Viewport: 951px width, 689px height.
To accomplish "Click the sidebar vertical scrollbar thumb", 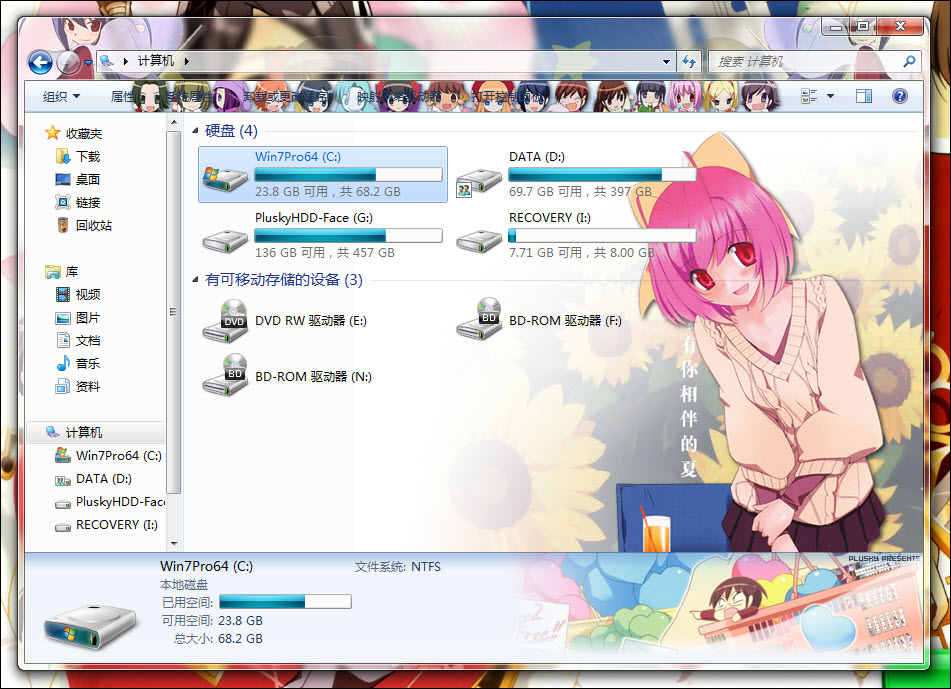I will [173, 312].
